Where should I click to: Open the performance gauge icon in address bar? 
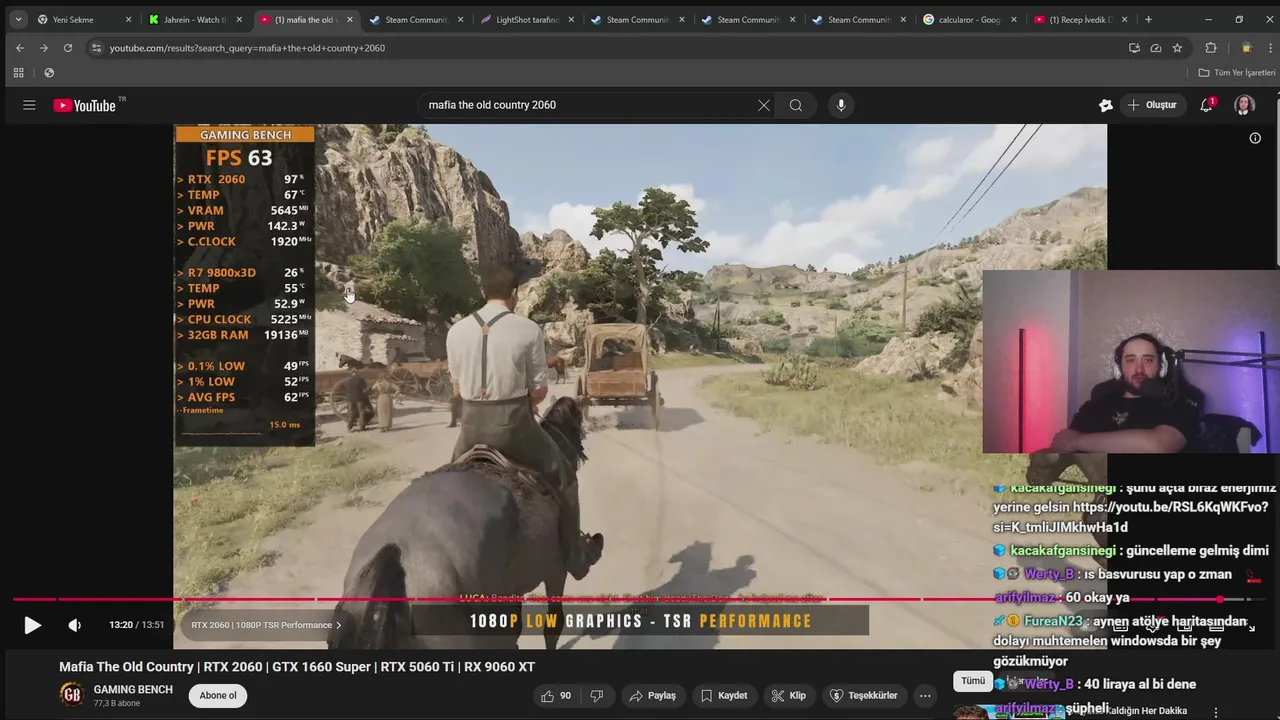[1156, 48]
